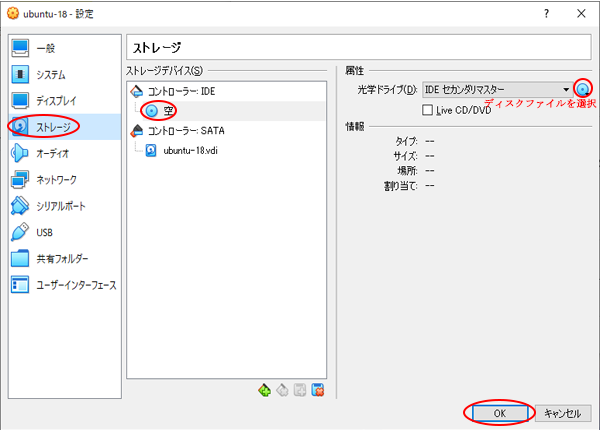Click the 共有フォルダー category label
This screenshot has width=600, height=430.
[x=62, y=259]
